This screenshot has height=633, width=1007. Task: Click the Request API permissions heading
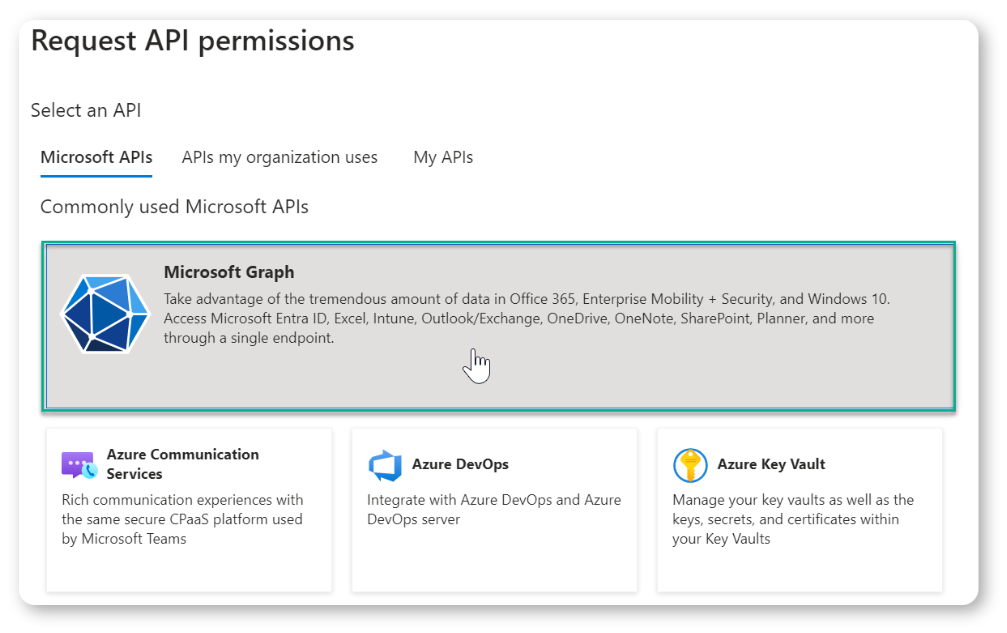click(x=193, y=41)
